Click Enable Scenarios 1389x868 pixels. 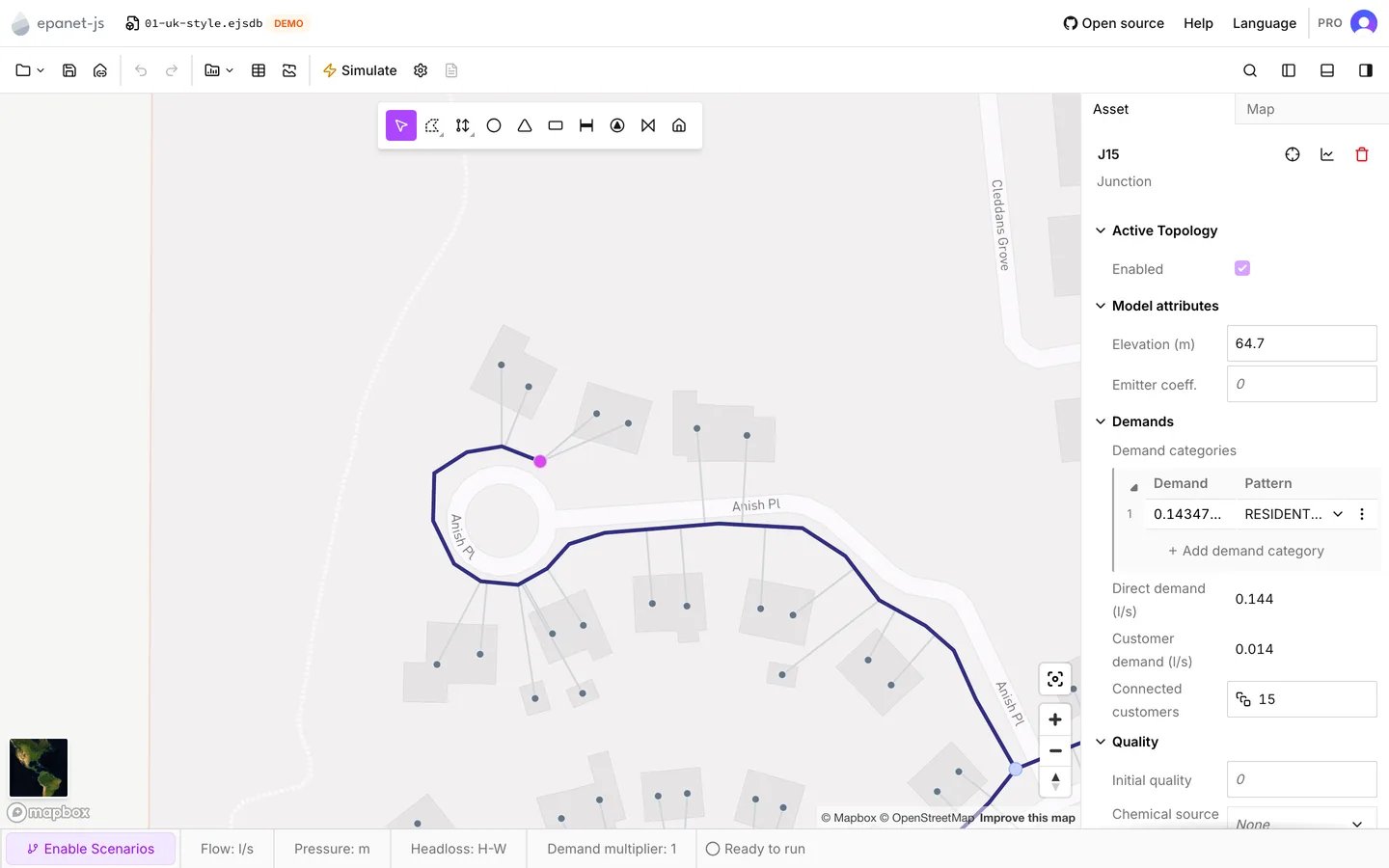(x=91, y=849)
